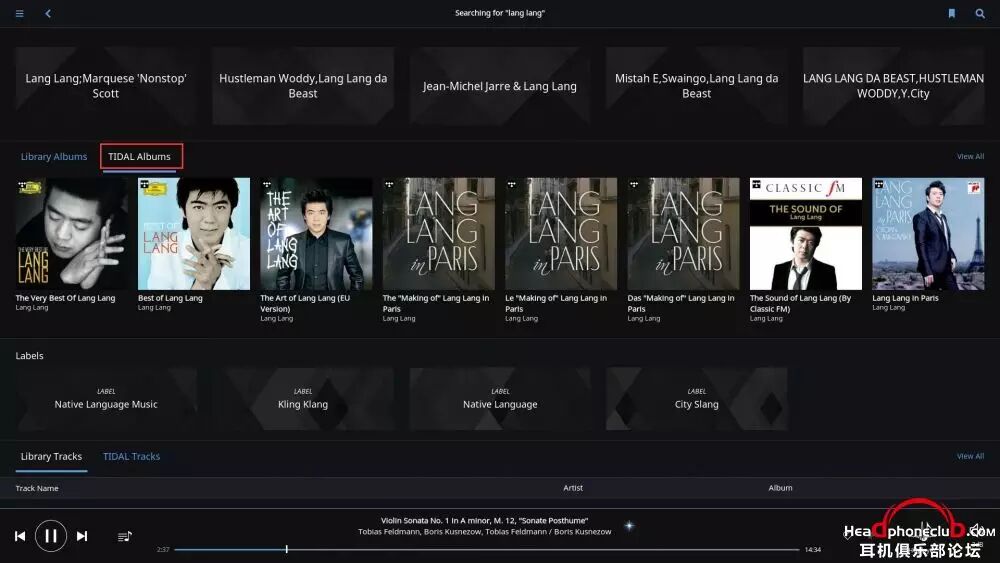The height and width of the screenshot is (563, 1000).
Task: Open the Native Language Music label
Action: click(106, 398)
